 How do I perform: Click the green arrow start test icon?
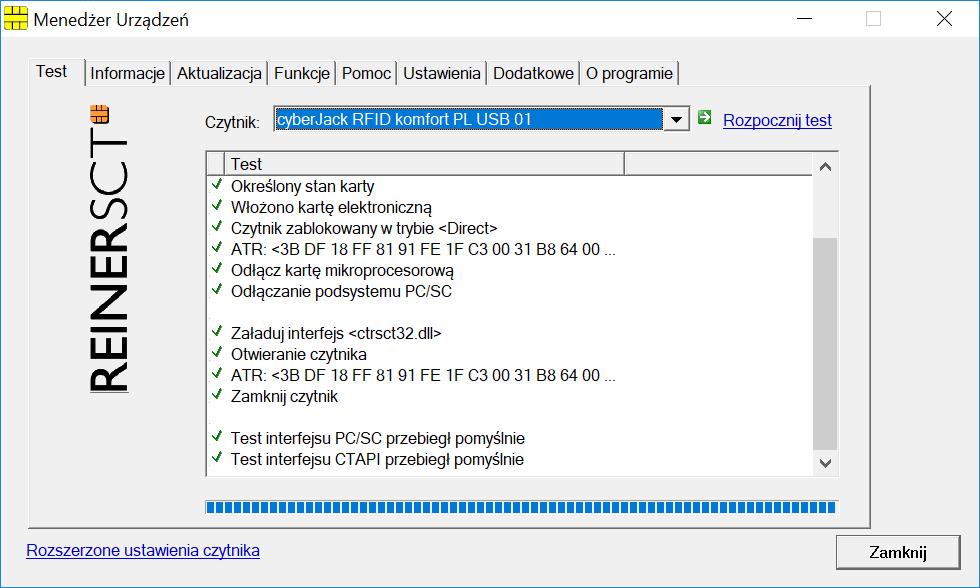(705, 117)
